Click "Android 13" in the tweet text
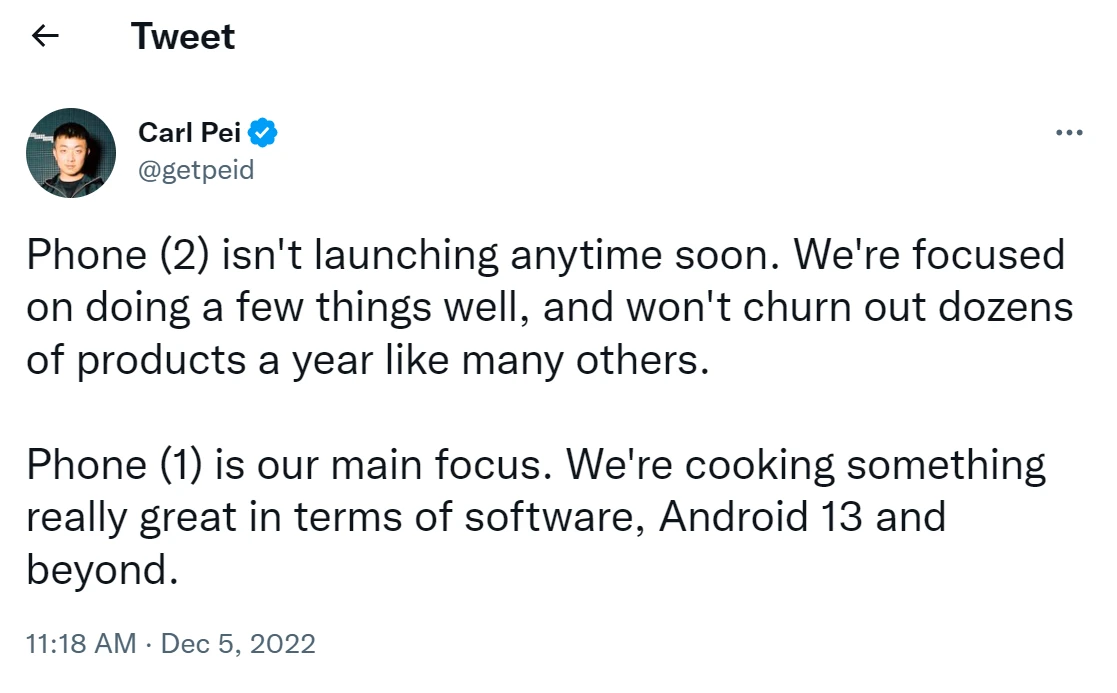This screenshot has width=1117, height=693. pos(761,516)
